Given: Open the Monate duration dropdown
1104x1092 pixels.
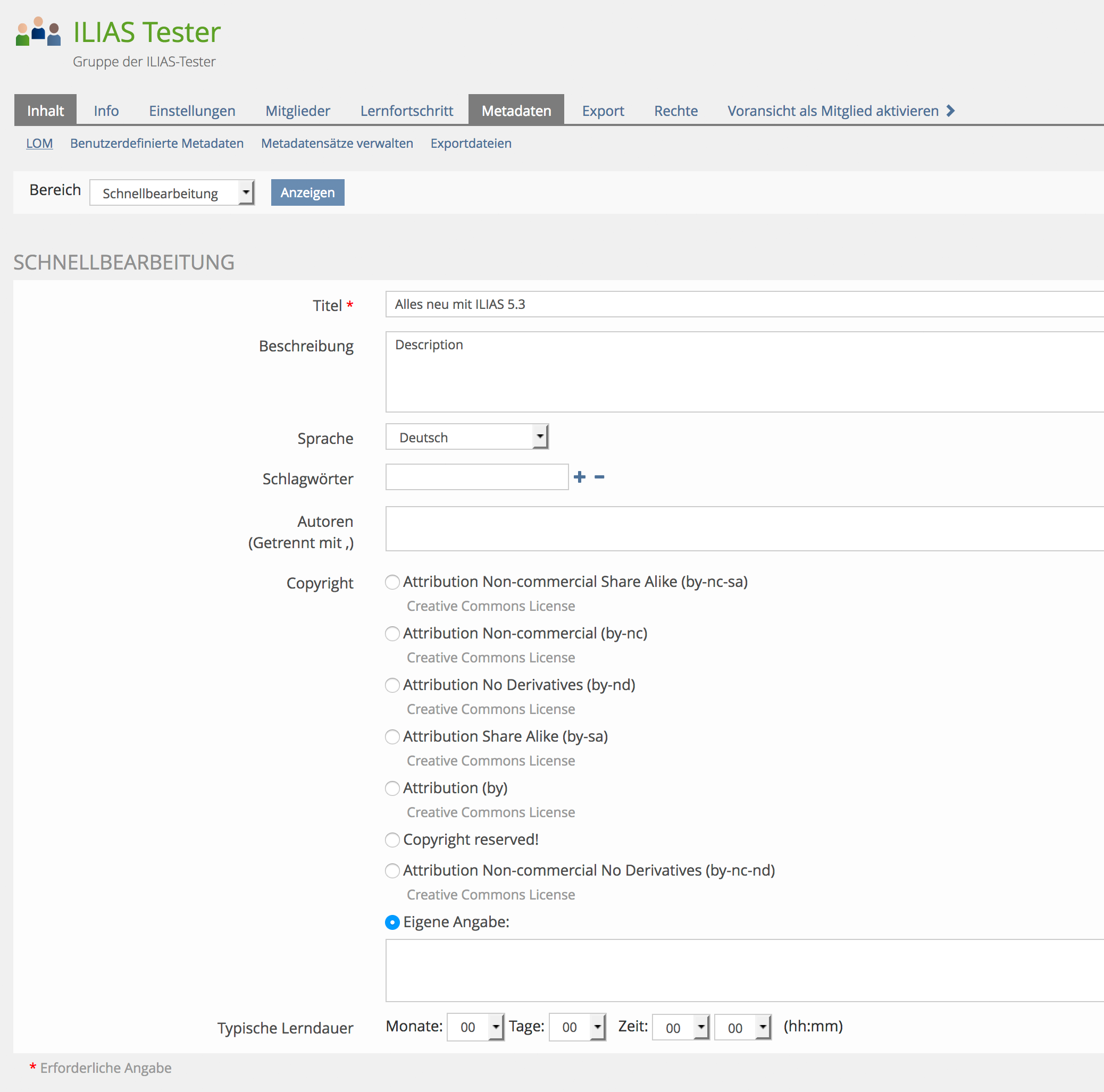Looking at the screenshot, I should pyautogui.click(x=475, y=1027).
